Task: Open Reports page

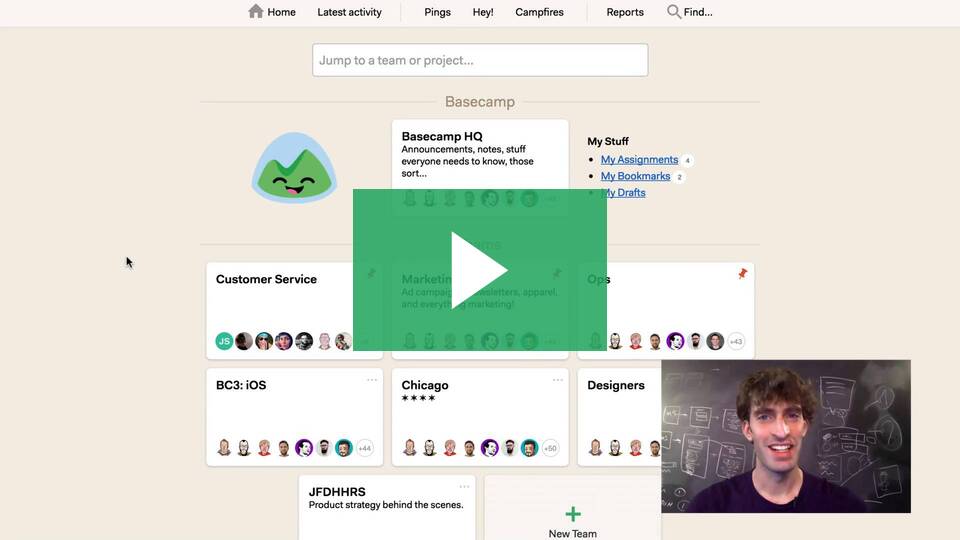Action: [624, 12]
